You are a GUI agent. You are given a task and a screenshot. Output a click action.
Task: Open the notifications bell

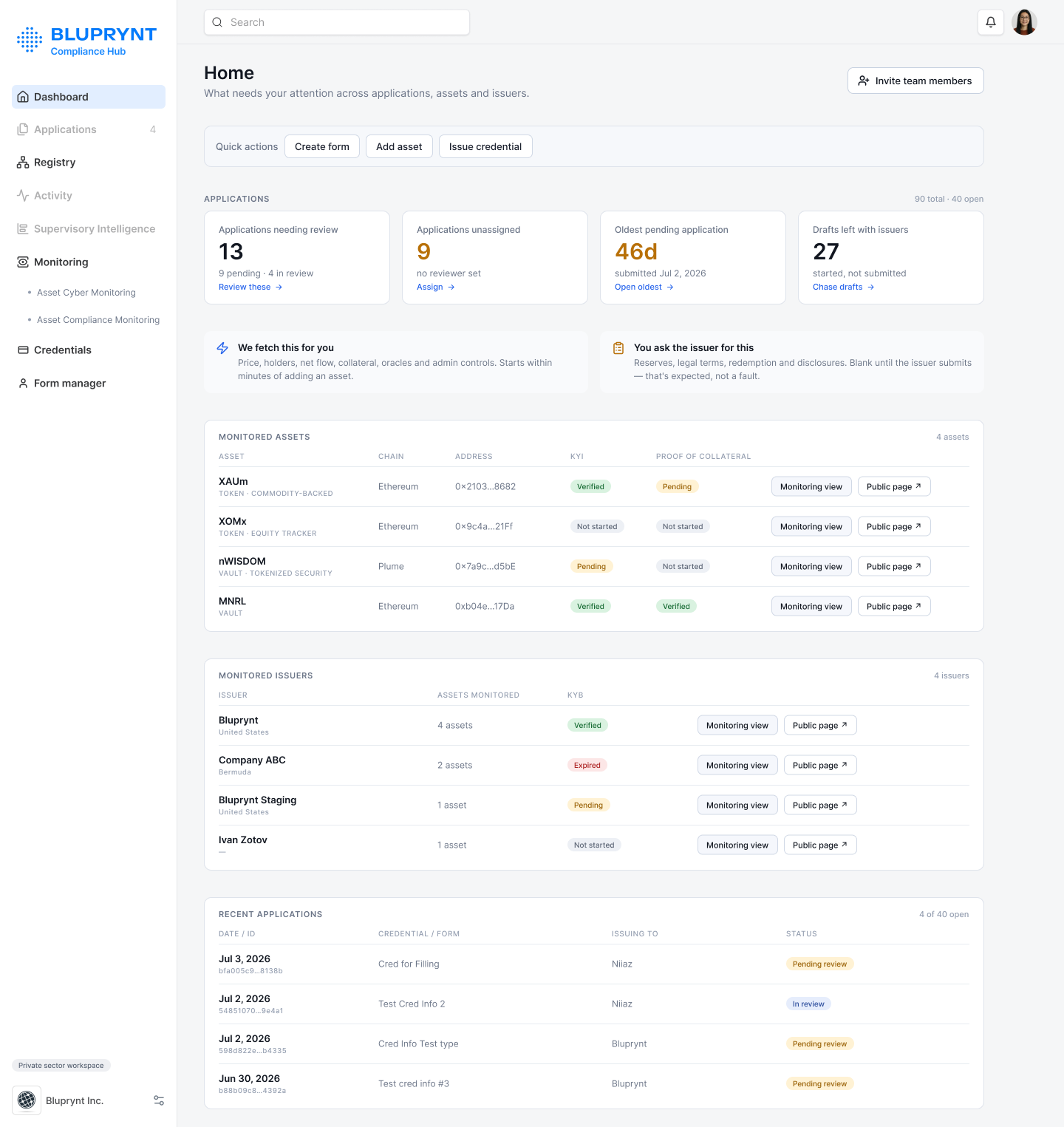tap(990, 22)
